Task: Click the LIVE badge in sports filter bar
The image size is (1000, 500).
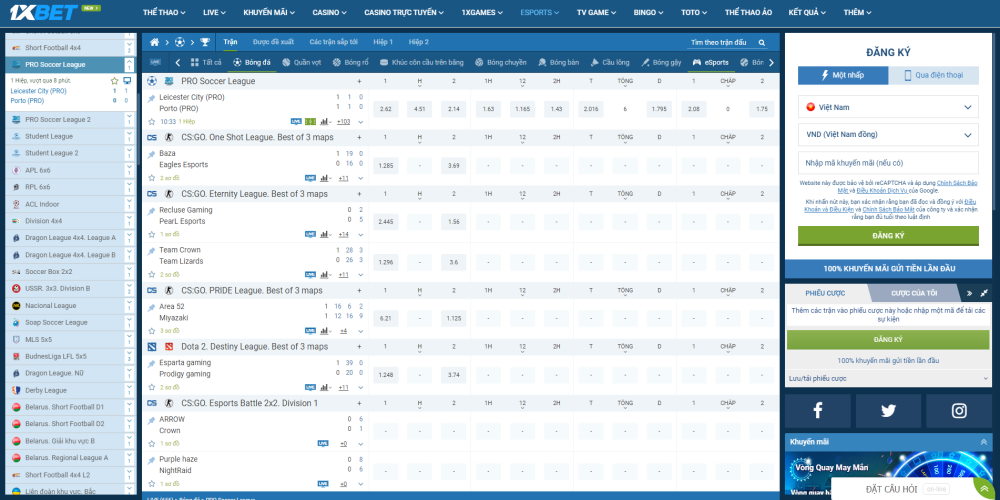Action: (156, 62)
